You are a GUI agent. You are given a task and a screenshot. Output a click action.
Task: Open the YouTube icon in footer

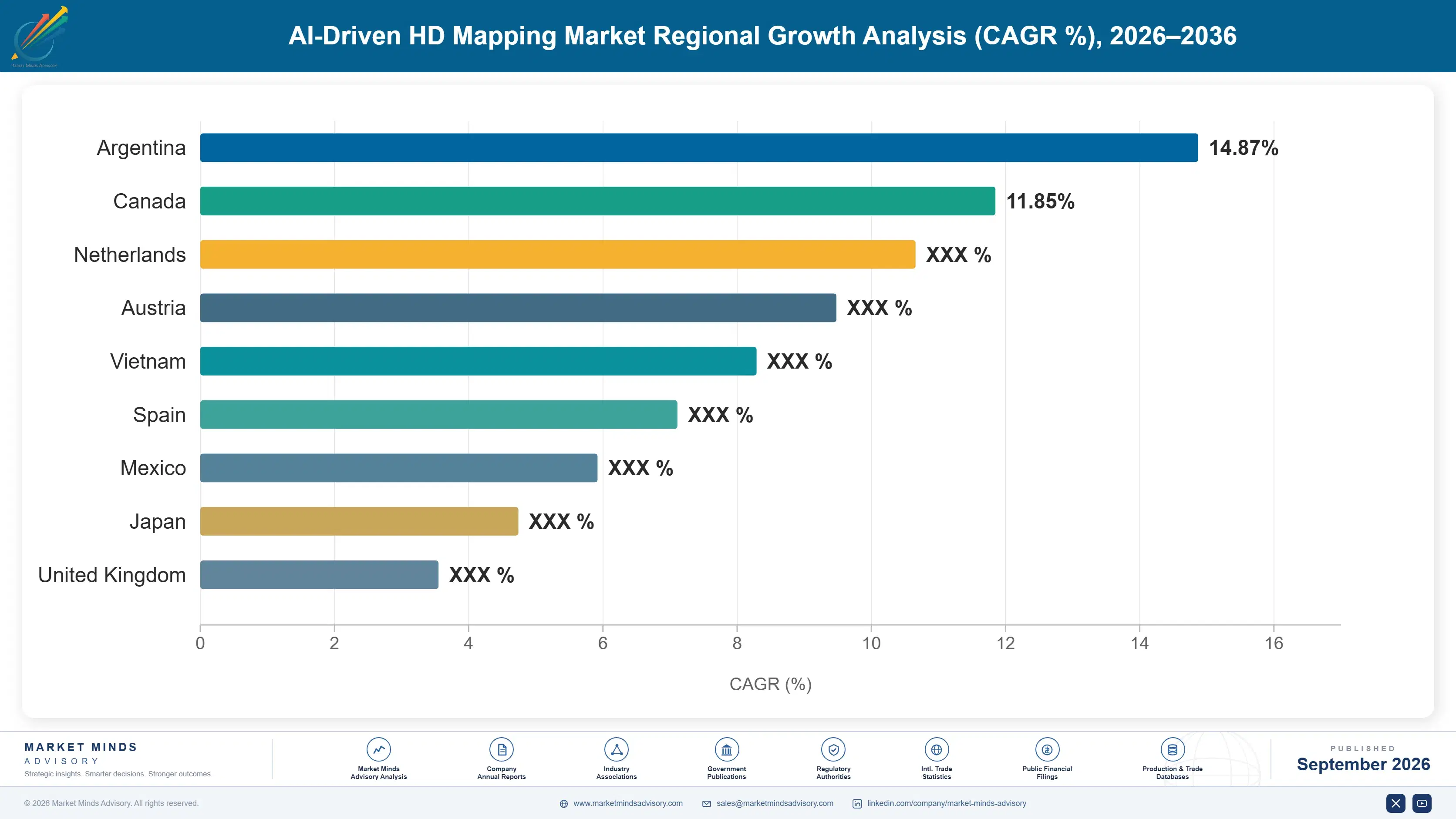(x=1422, y=803)
